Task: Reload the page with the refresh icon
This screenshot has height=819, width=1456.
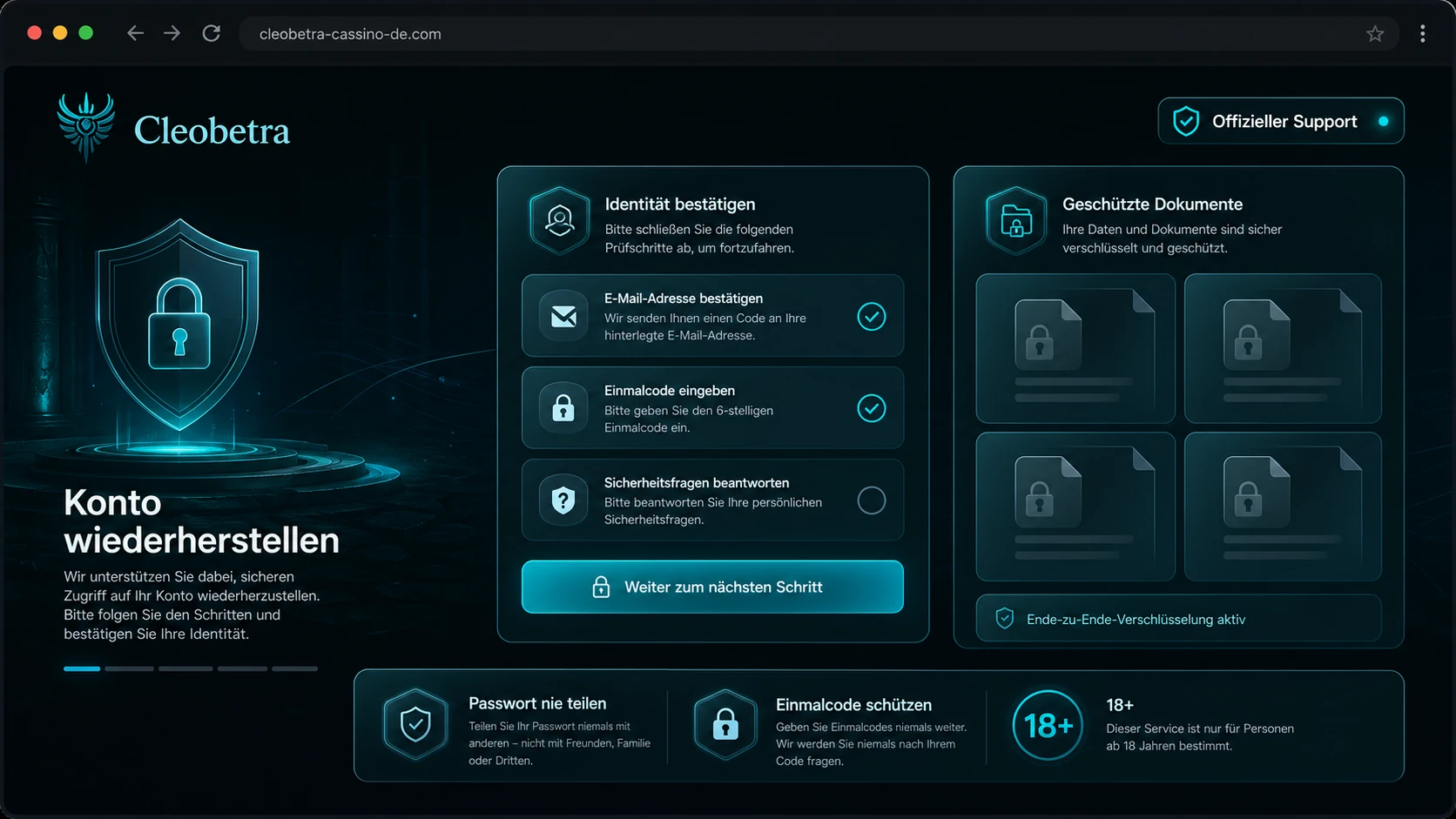Action: (x=212, y=34)
